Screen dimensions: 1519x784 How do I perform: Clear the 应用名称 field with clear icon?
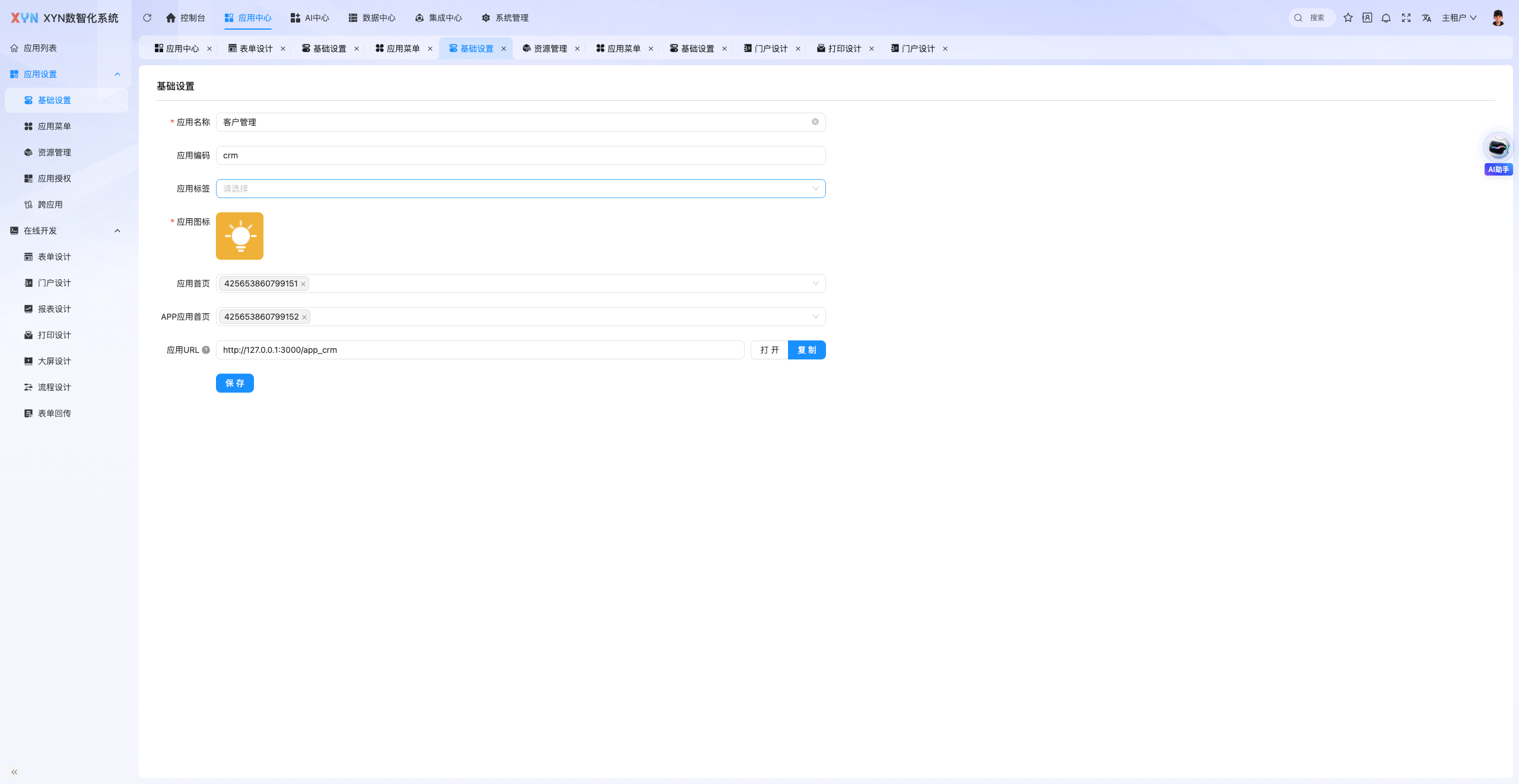[815, 122]
